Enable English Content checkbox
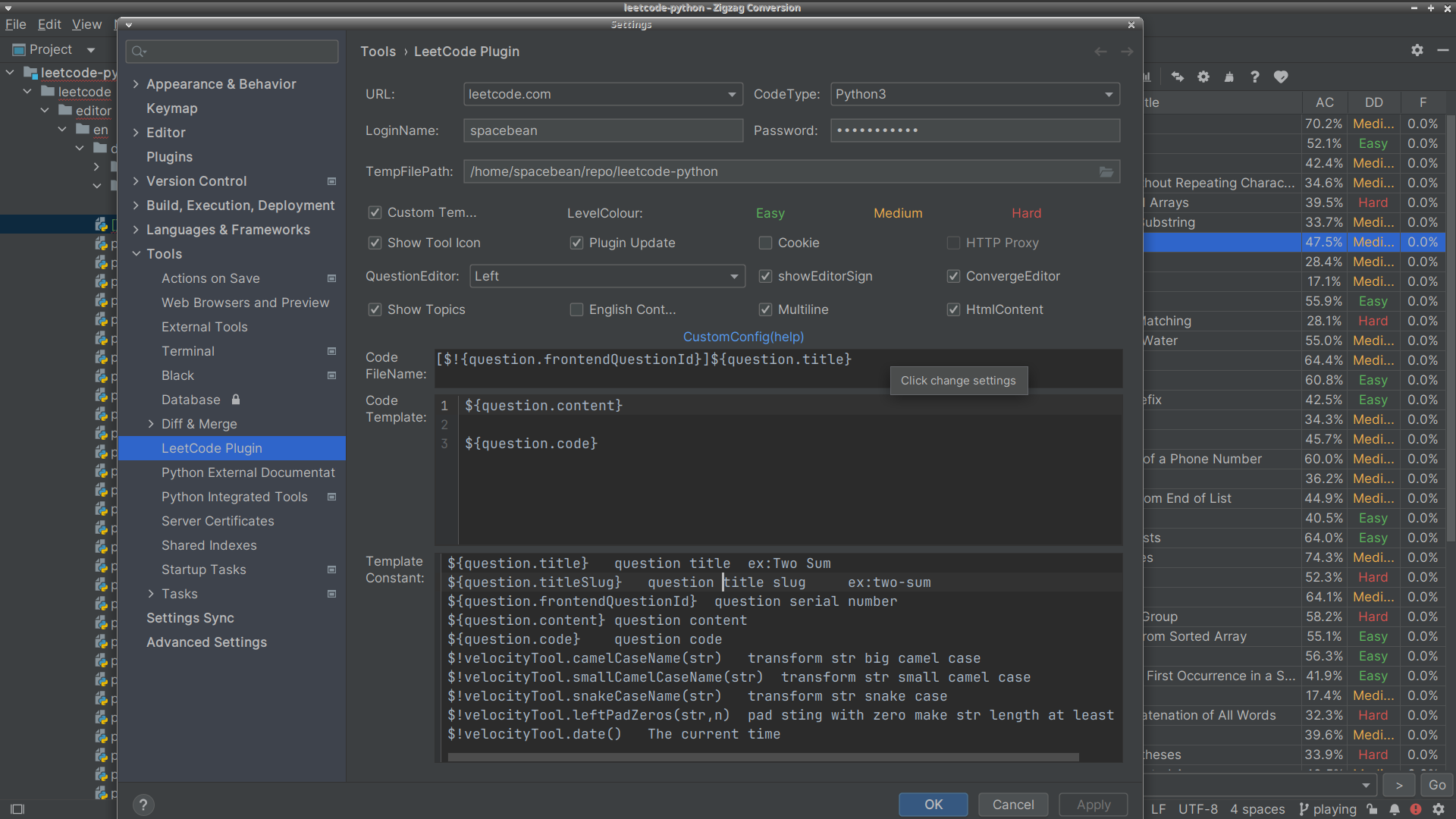The image size is (1456, 819). point(576,310)
